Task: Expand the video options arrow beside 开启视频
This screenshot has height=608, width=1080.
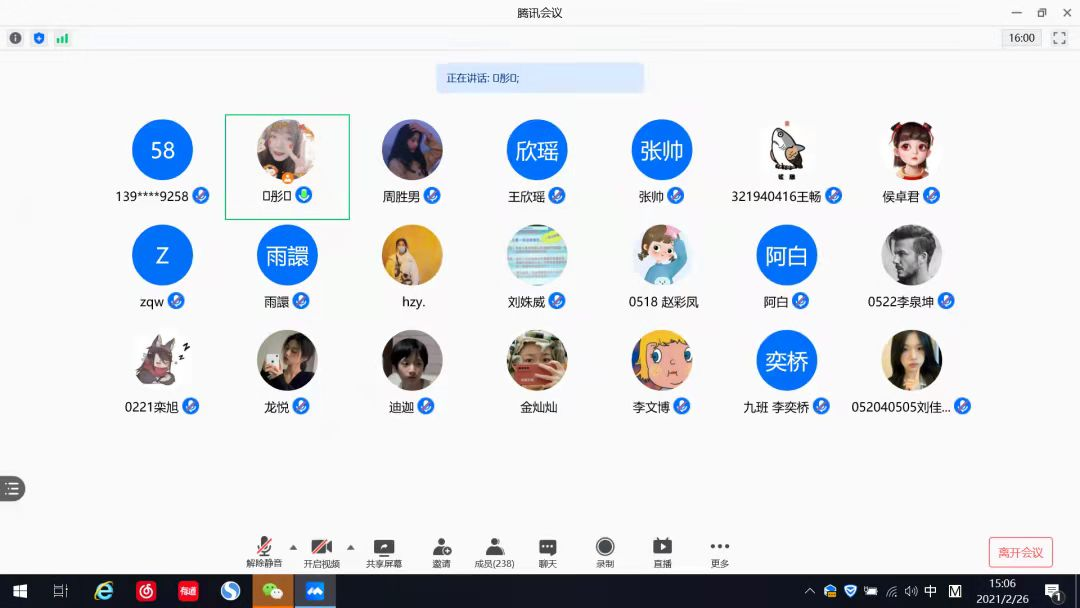Action: (351, 547)
